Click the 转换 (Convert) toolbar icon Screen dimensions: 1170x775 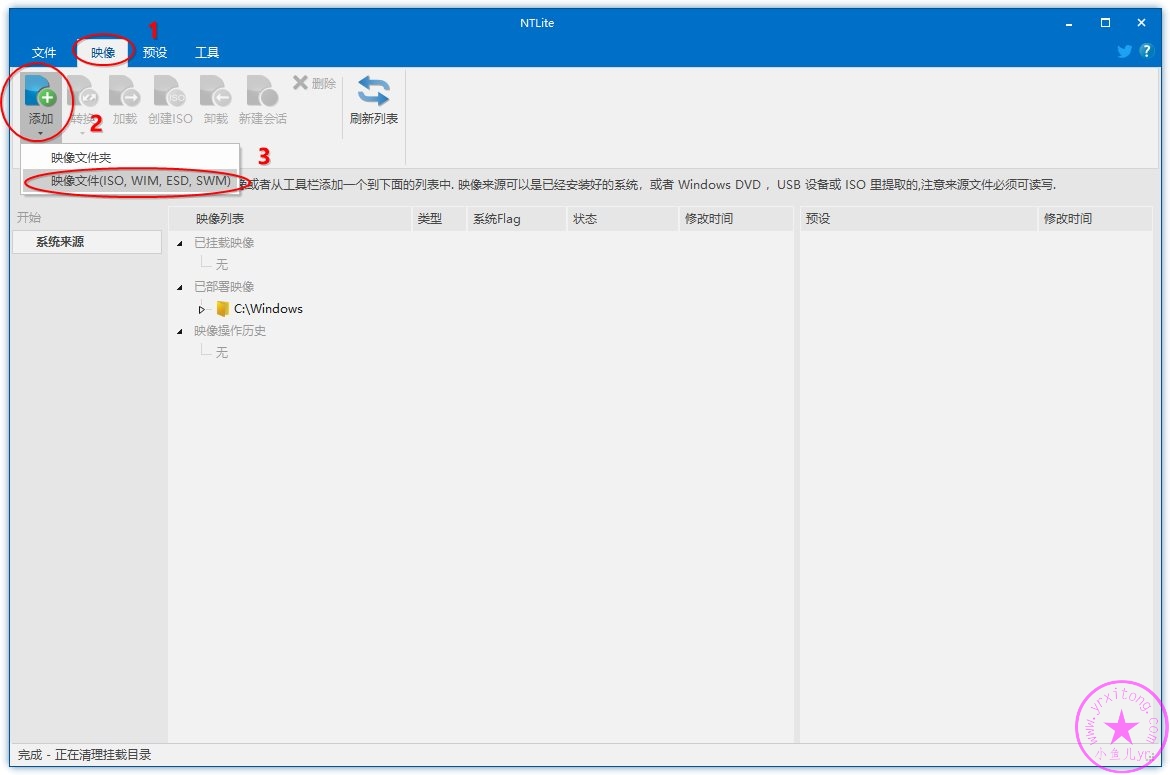(82, 91)
